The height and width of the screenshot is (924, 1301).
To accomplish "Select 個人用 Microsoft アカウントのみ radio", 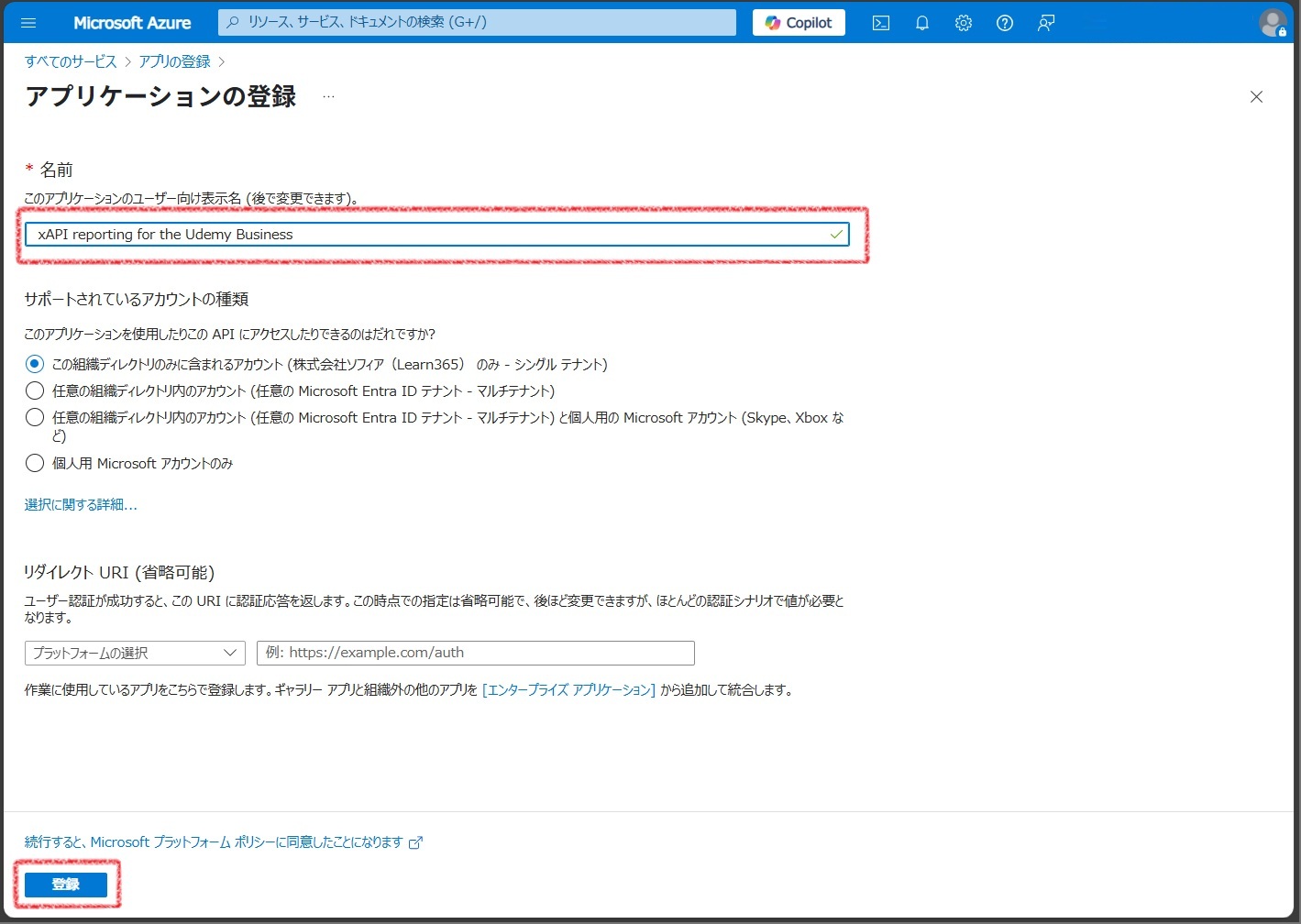I will tap(35, 463).
